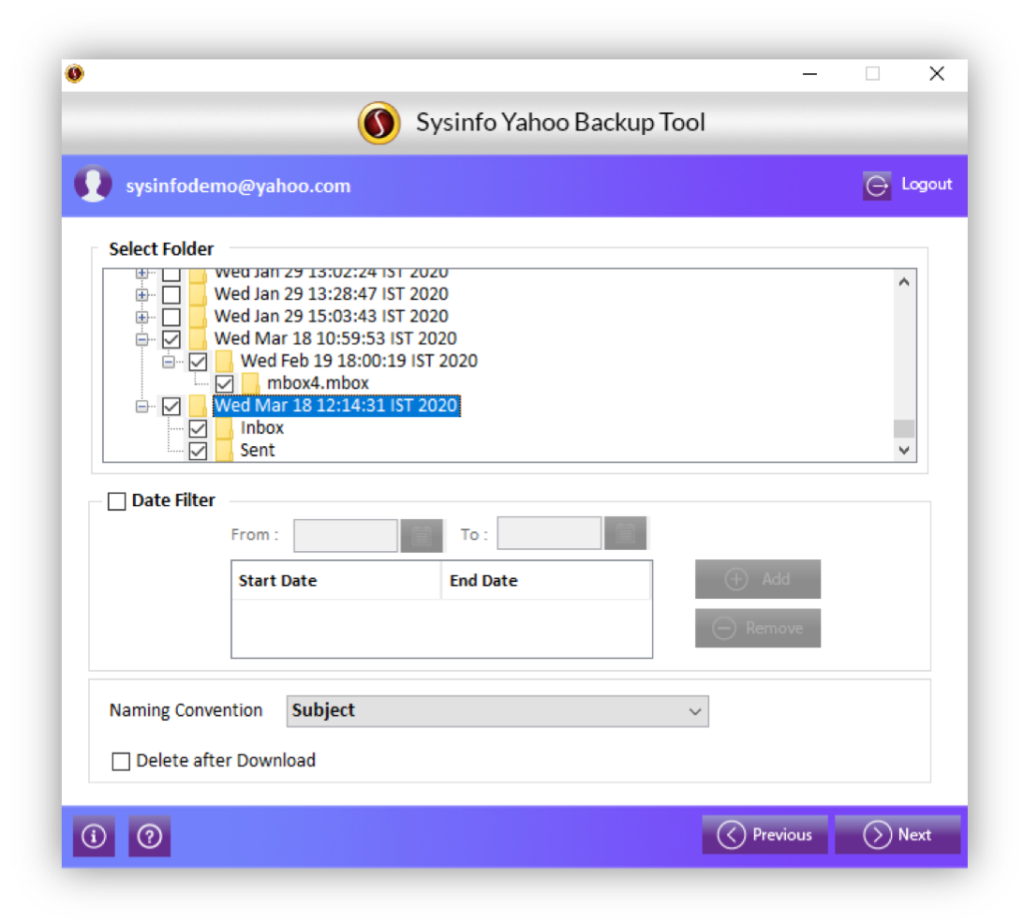
Task: Select highlighted Wed Mar 18 12:14:31 item
Action: pos(336,406)
